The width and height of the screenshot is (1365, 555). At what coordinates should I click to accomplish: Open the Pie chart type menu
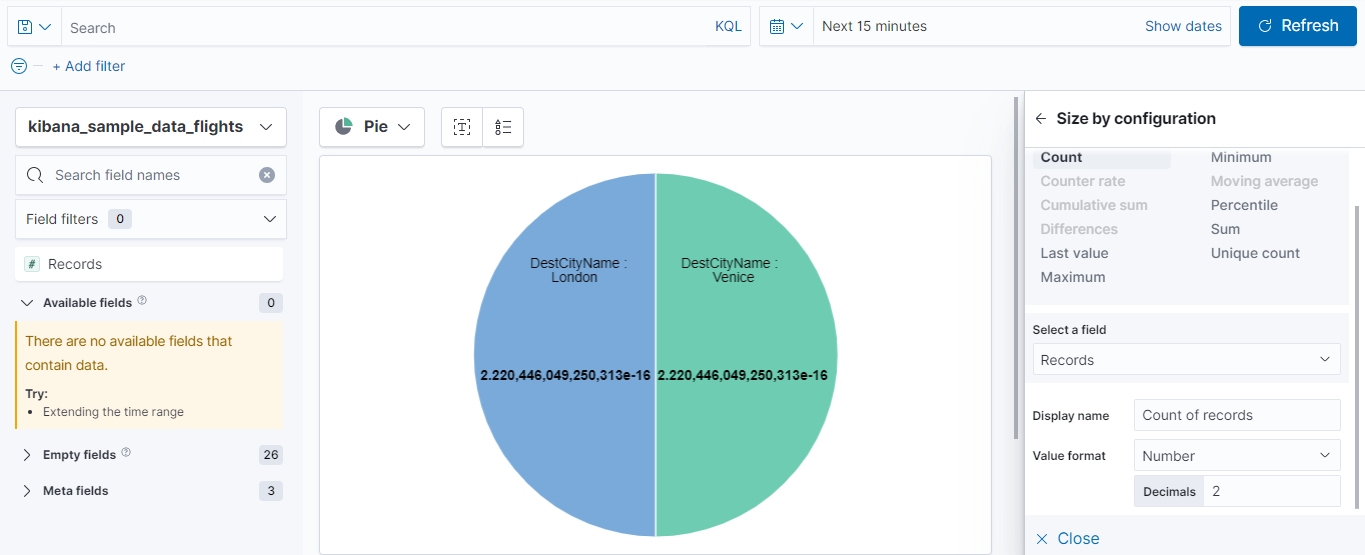(x=372, y=127)
